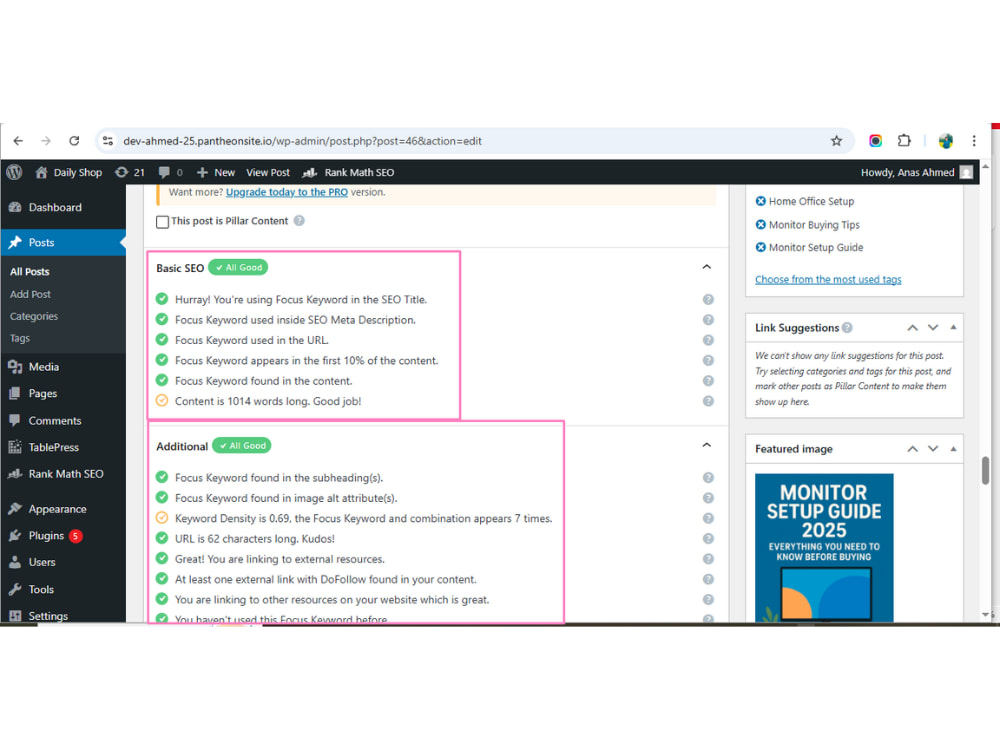Image resolution: width=1000 pixels, height=750 pixels.
Task: Open help for Focus Keyword found in content
Action: pos(708,381)
